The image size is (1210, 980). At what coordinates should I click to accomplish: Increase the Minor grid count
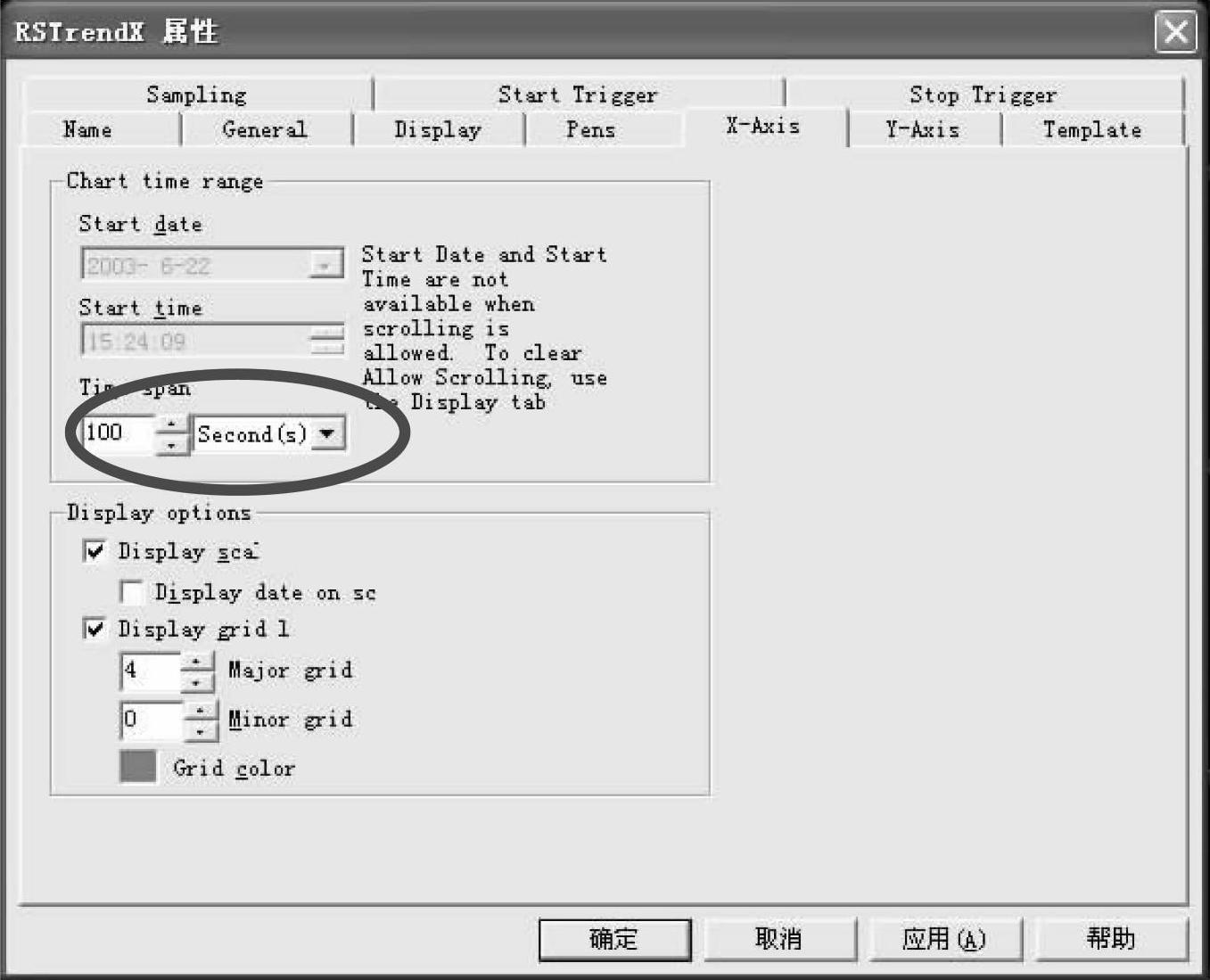click(x=201, y=711)
